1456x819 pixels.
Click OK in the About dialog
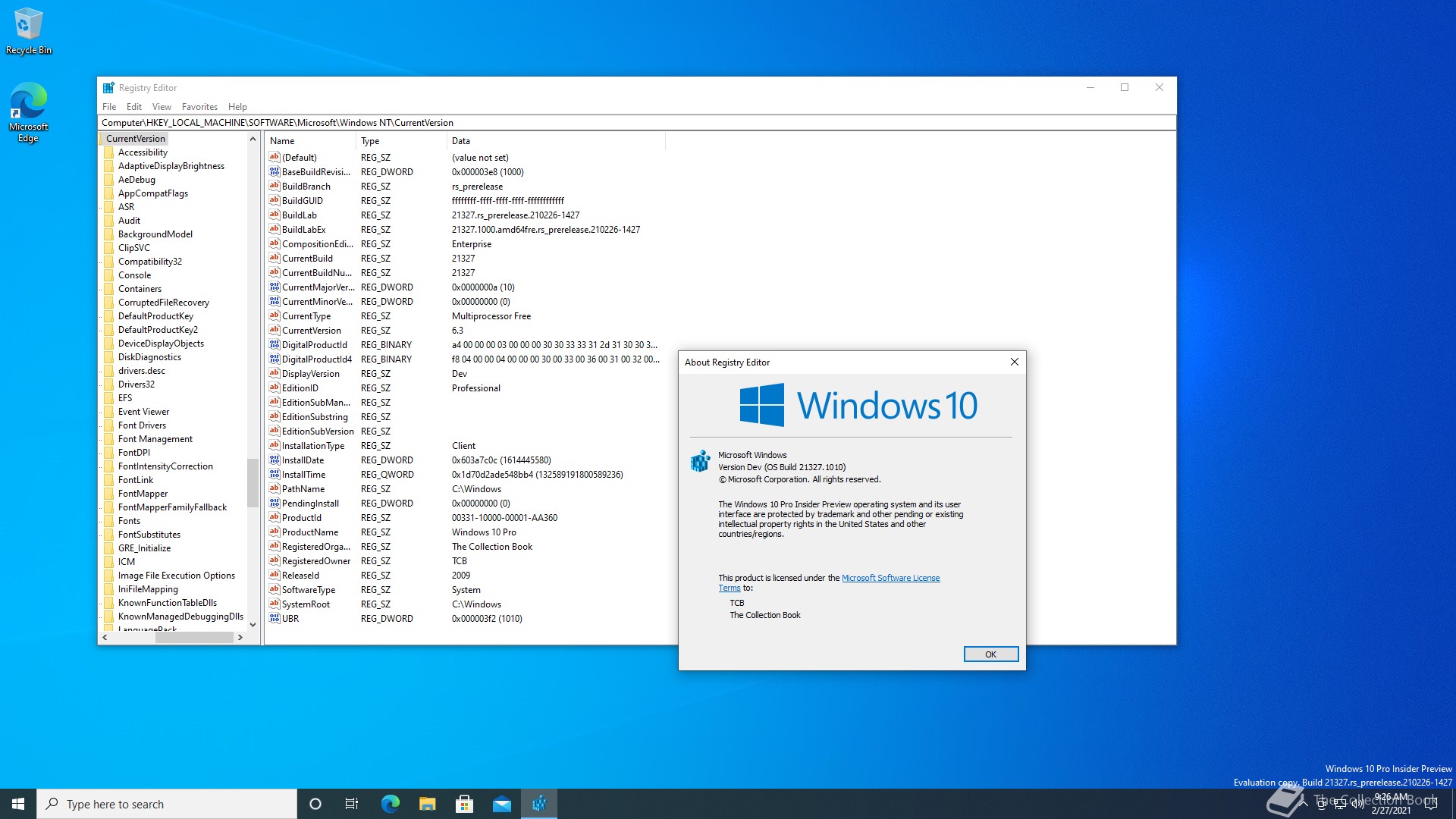(x=990, y=654)
